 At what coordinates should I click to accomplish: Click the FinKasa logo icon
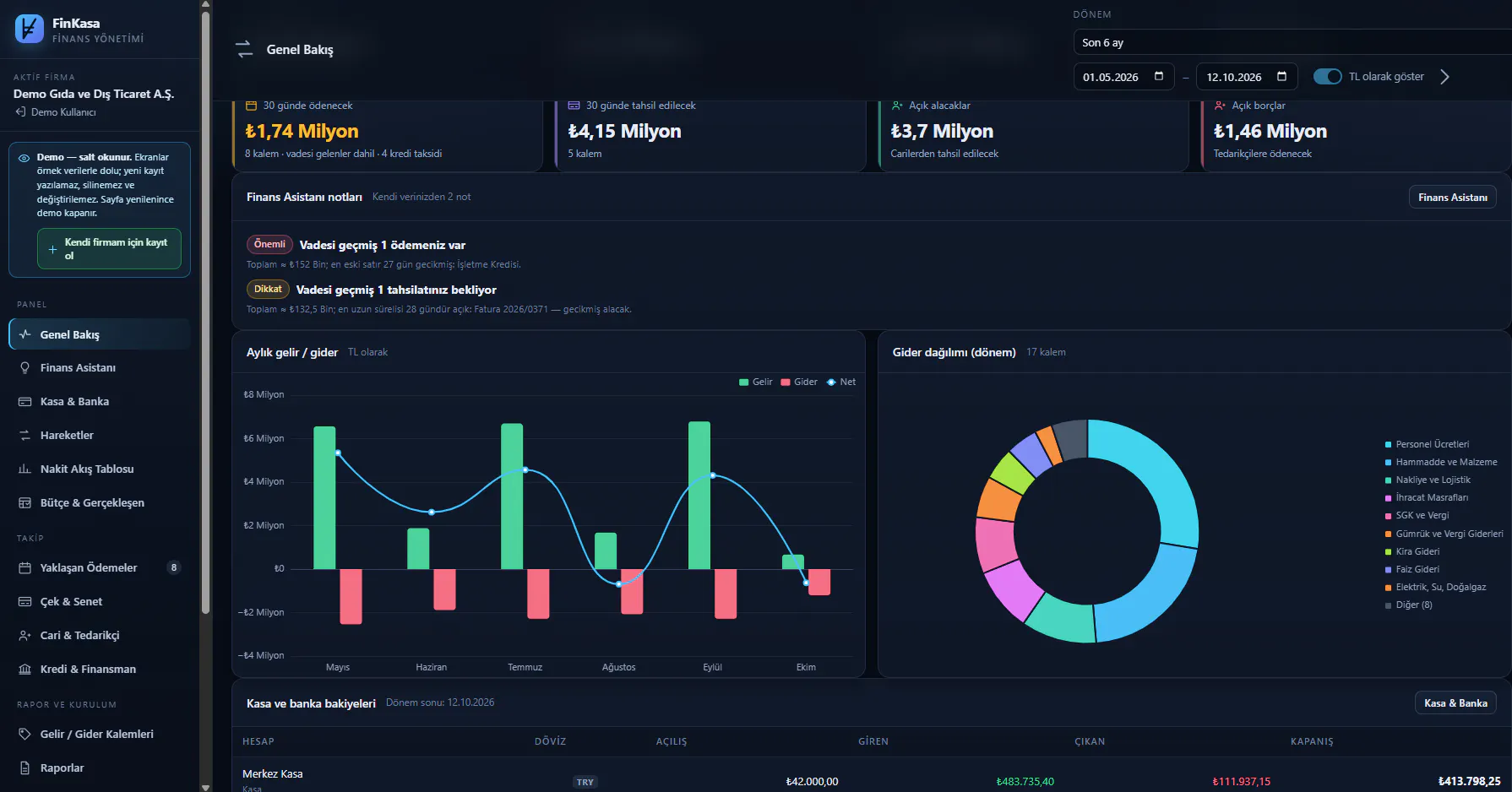[29, 29]
